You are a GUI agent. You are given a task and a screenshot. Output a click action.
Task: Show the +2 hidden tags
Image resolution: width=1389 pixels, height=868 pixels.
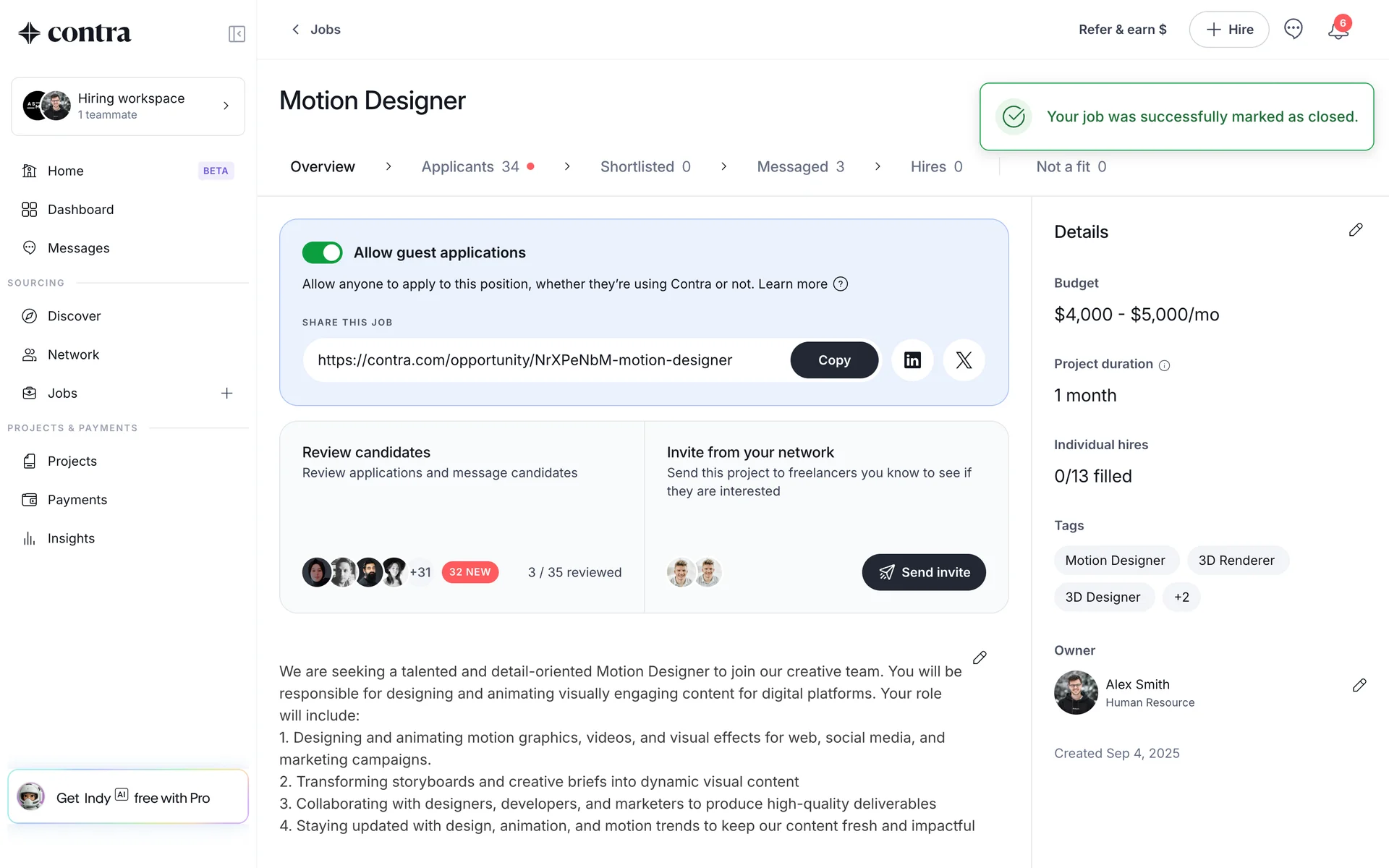point(1181,597)
